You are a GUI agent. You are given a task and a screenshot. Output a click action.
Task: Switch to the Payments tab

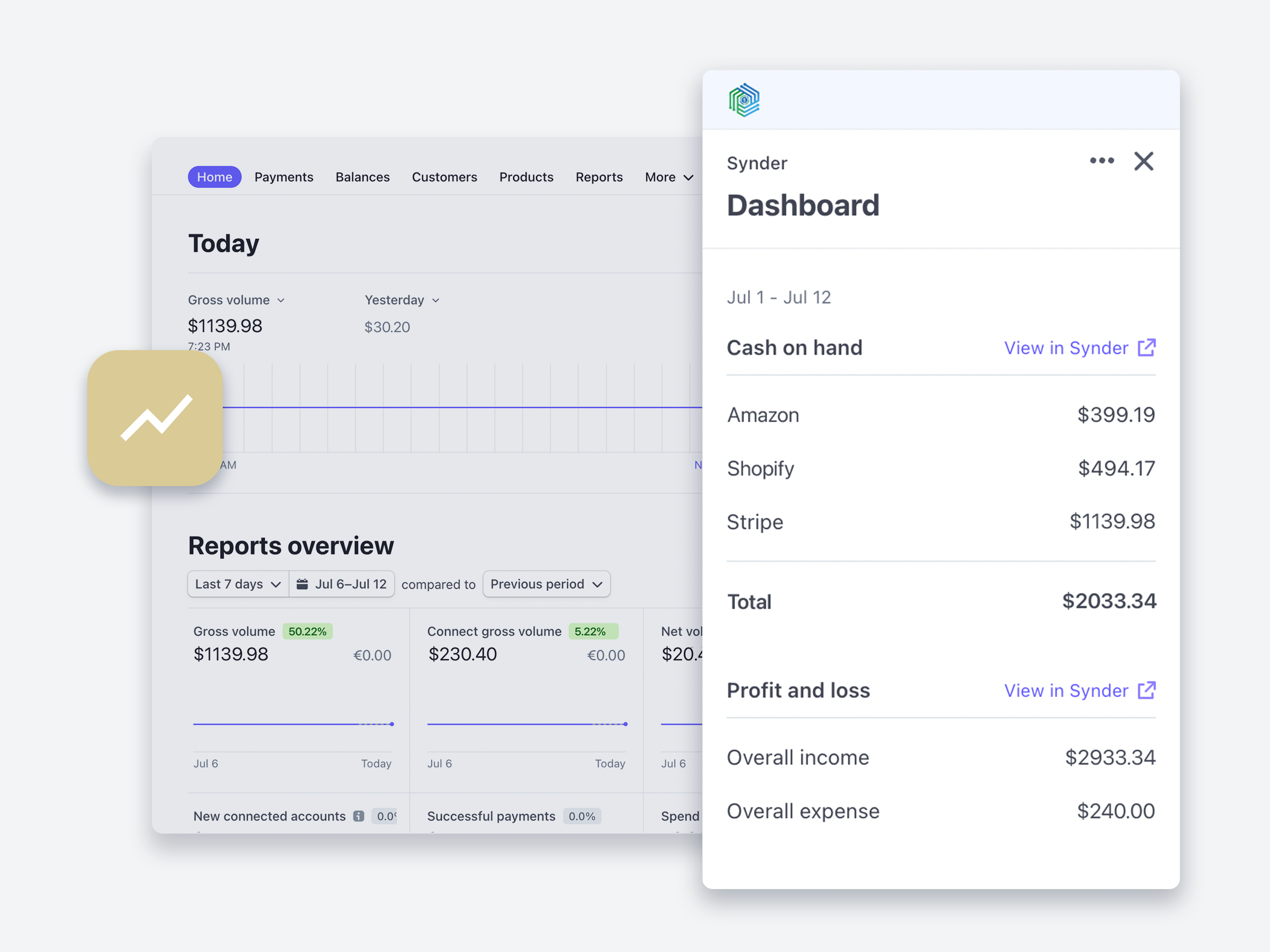click(x=284, y=177)
